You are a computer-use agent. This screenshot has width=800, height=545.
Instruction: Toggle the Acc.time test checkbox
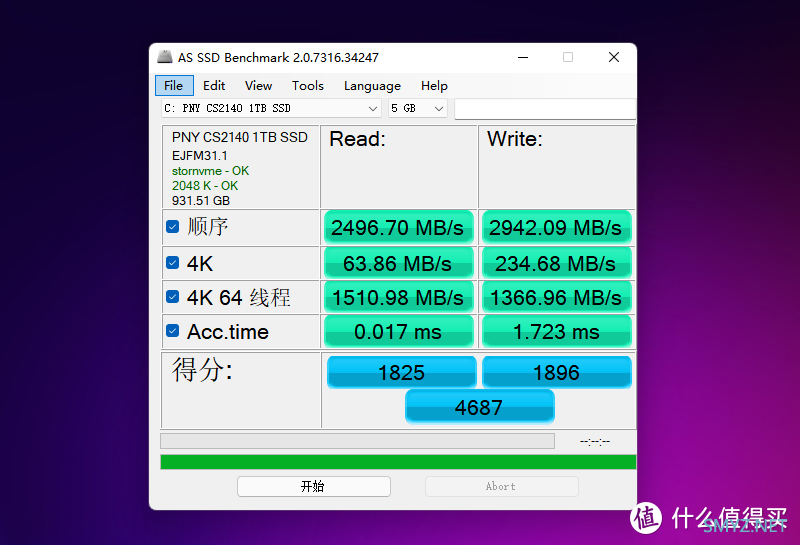click(172, 331)
